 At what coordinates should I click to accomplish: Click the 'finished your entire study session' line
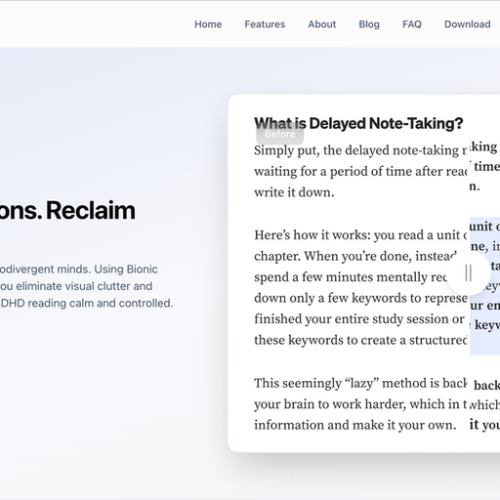pyautogui.click(x=359, y=319)
